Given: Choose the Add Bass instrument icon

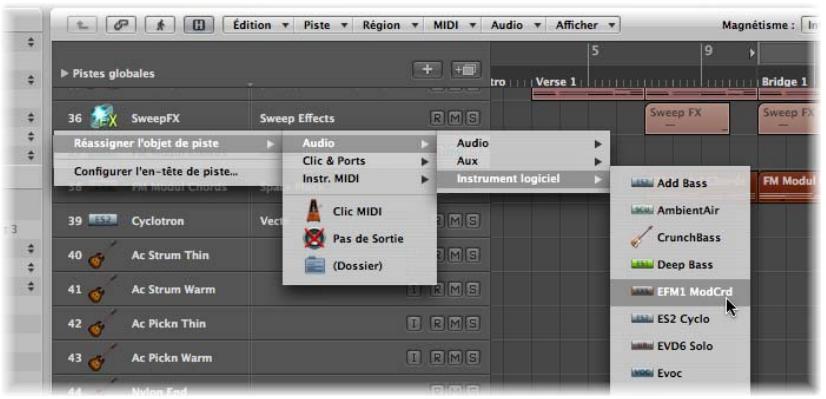Looking at the screenshot, I should coord(642,183).
